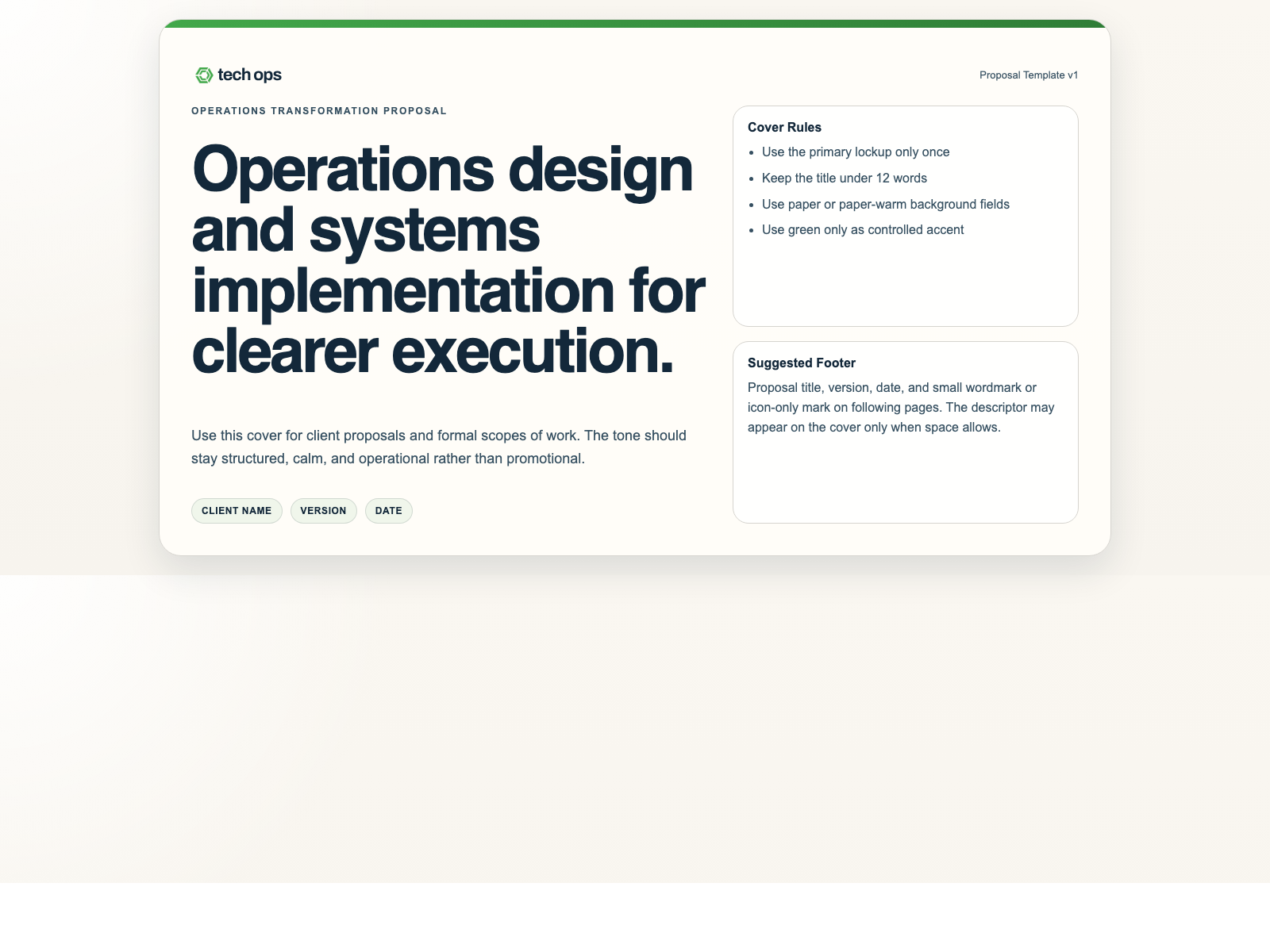Image resolution: width=1270 pixels, height=952 pixels.
Task: Click 'Use green only as controlled accent' rule
Action: tap(862, 230)
